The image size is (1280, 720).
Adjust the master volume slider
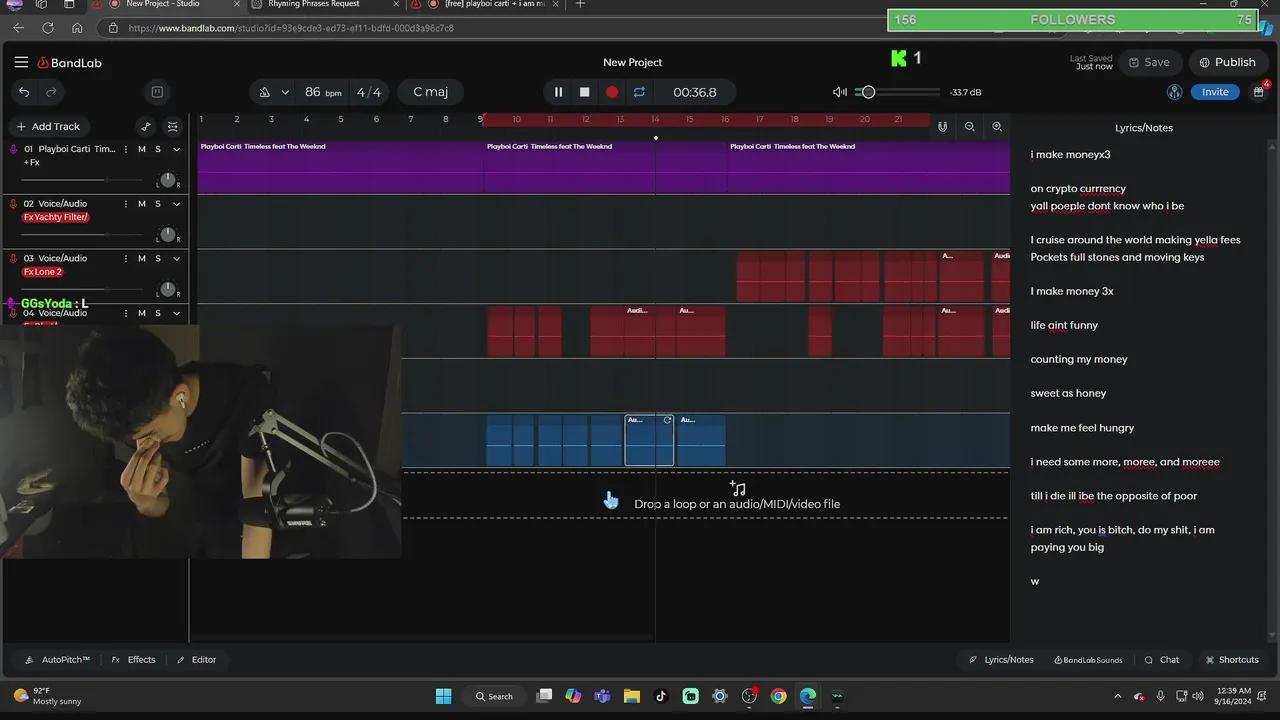[x=868, y=92]
